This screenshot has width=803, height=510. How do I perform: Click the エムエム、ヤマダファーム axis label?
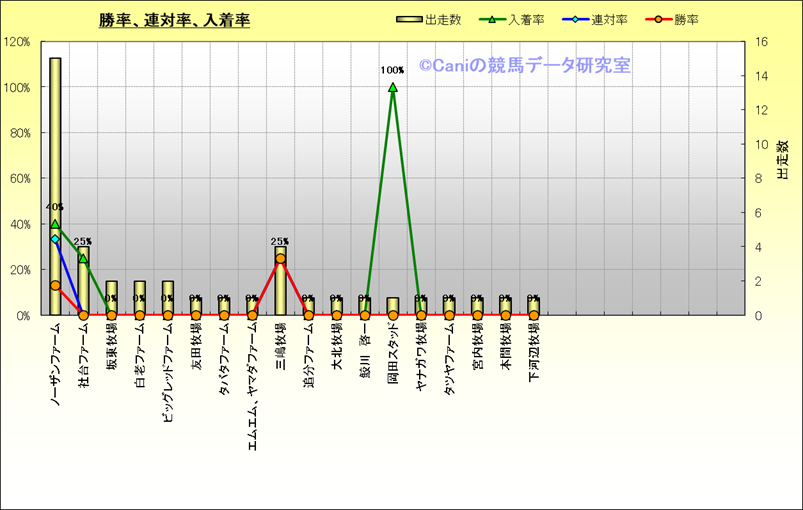click(x=253, y=385)
